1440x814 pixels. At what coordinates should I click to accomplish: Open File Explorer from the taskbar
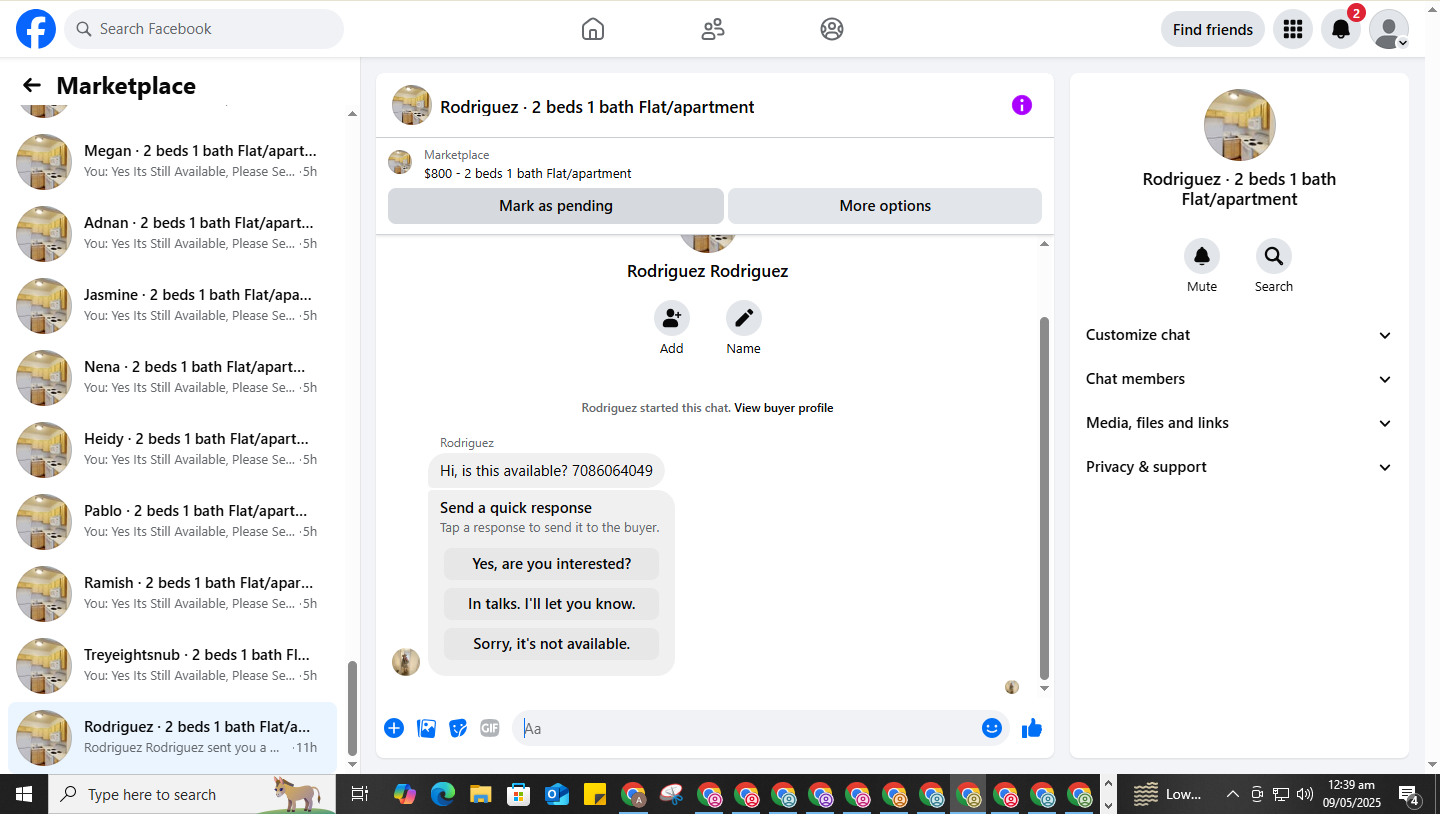pyautogui.click(x=481, y=794)
